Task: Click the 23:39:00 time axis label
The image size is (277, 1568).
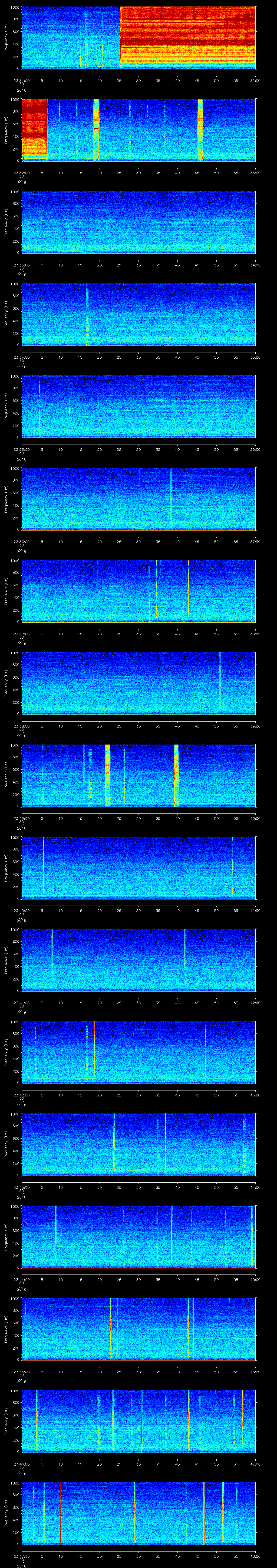Action: pyautogui.click(x=21, y=818)
